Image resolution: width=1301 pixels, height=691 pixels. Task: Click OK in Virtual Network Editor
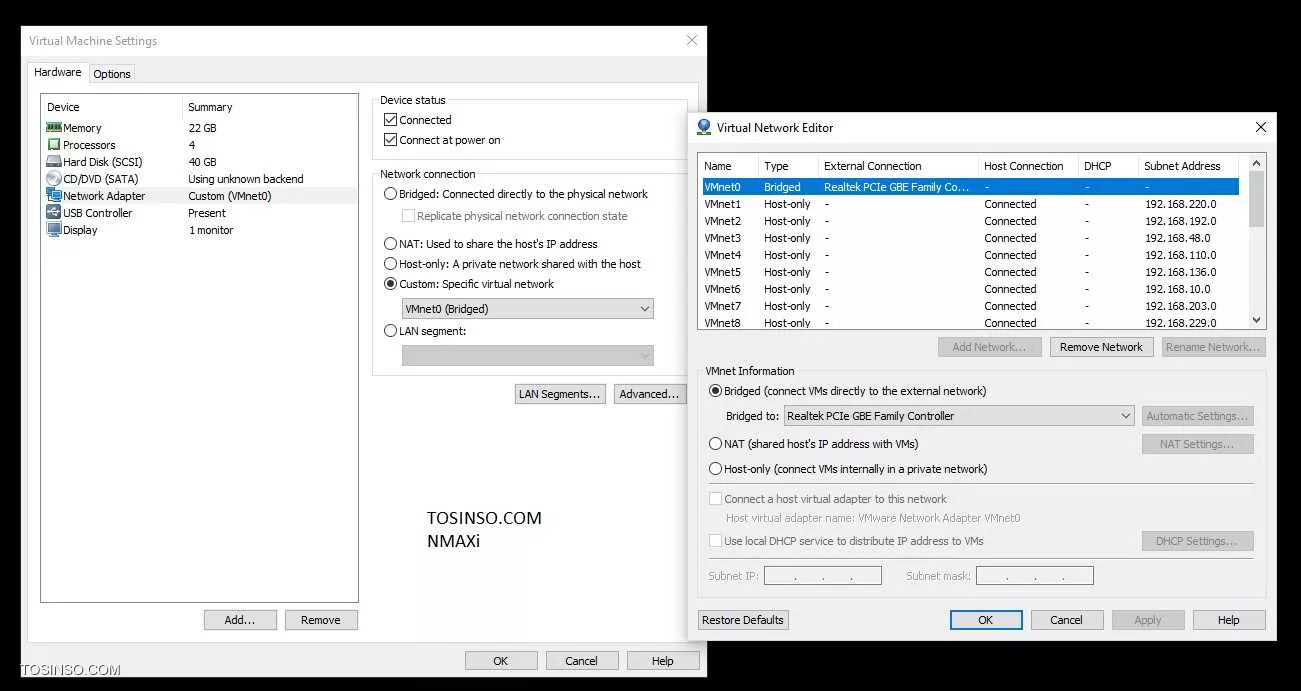click(986, 620)
